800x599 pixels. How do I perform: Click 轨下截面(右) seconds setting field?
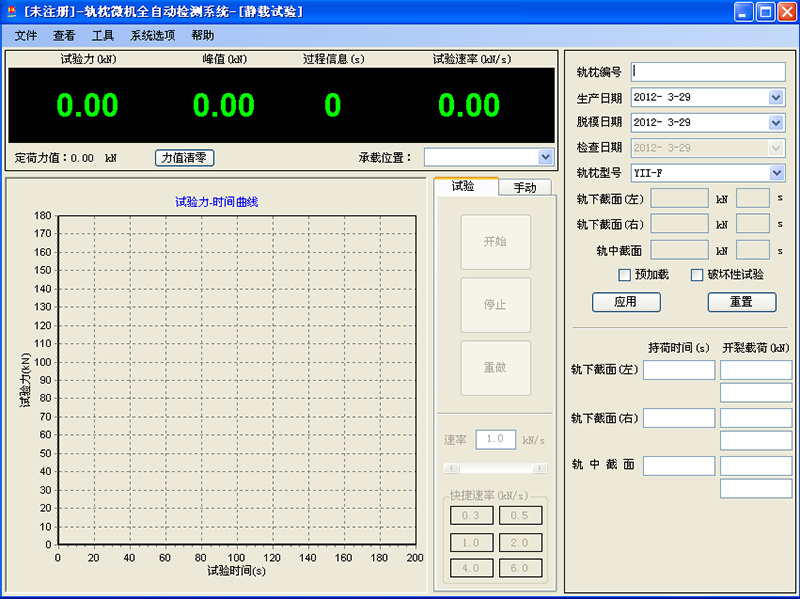coord(753,224)
